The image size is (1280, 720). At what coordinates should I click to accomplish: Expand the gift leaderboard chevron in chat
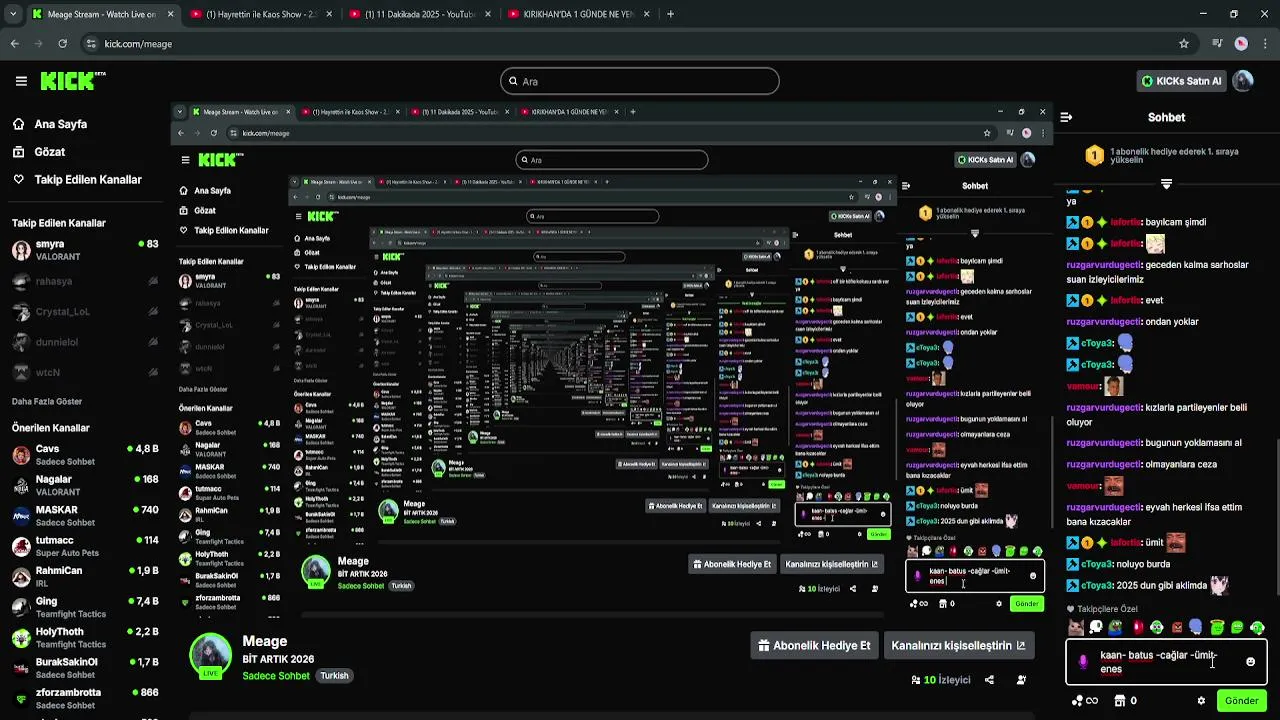1166,184
